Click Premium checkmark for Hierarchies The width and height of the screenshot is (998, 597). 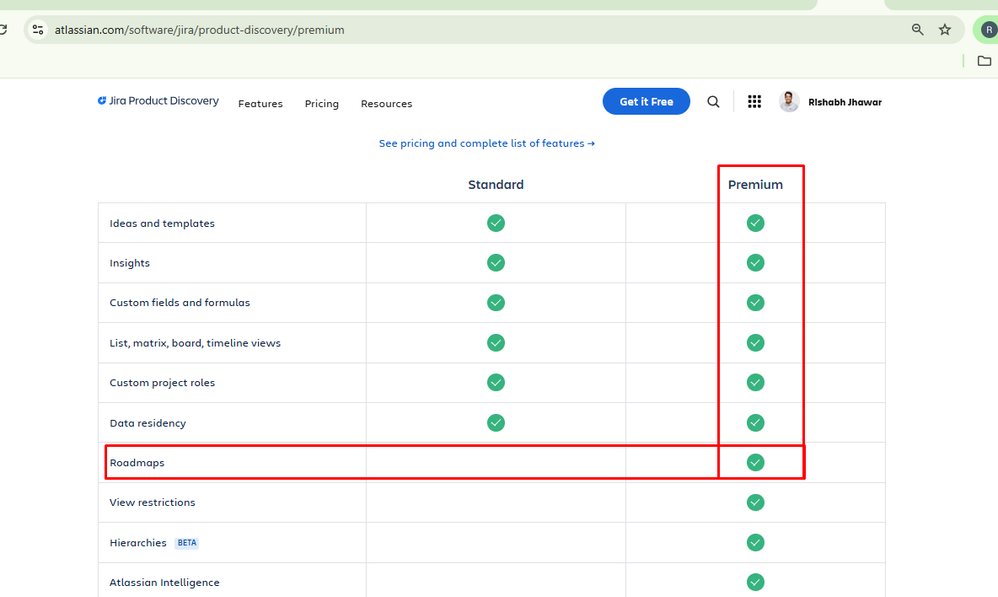click(756, 543)
